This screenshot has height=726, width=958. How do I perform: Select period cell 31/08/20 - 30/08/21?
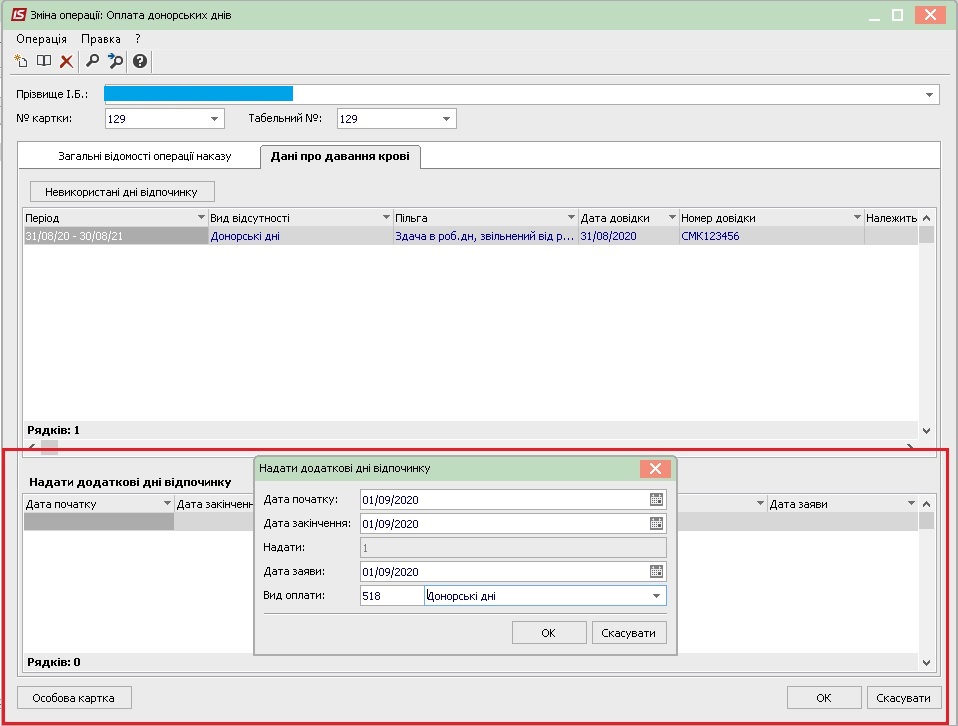click(115, 236)
